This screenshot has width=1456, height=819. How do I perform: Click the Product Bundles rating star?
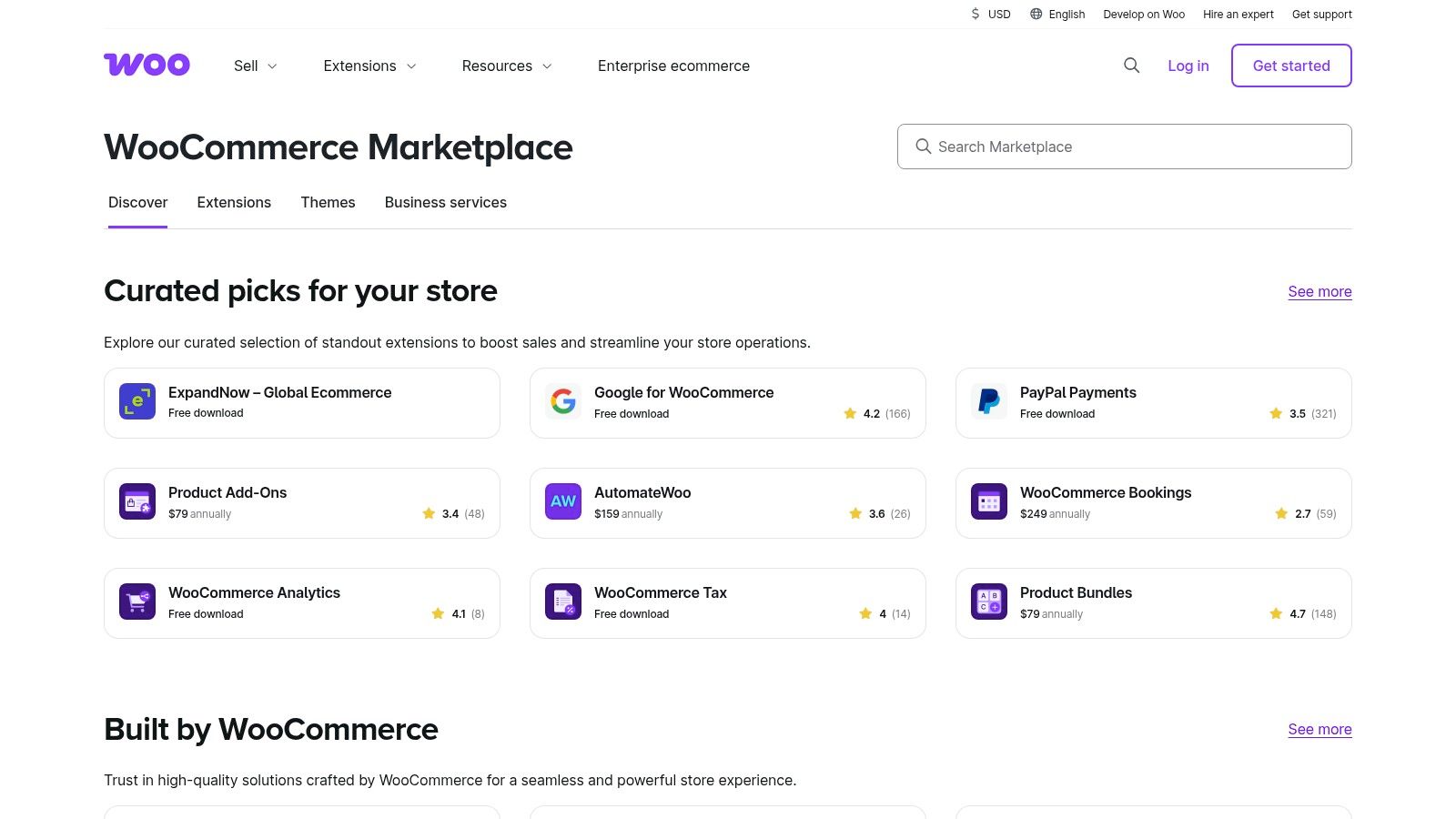pos(1276,613)
